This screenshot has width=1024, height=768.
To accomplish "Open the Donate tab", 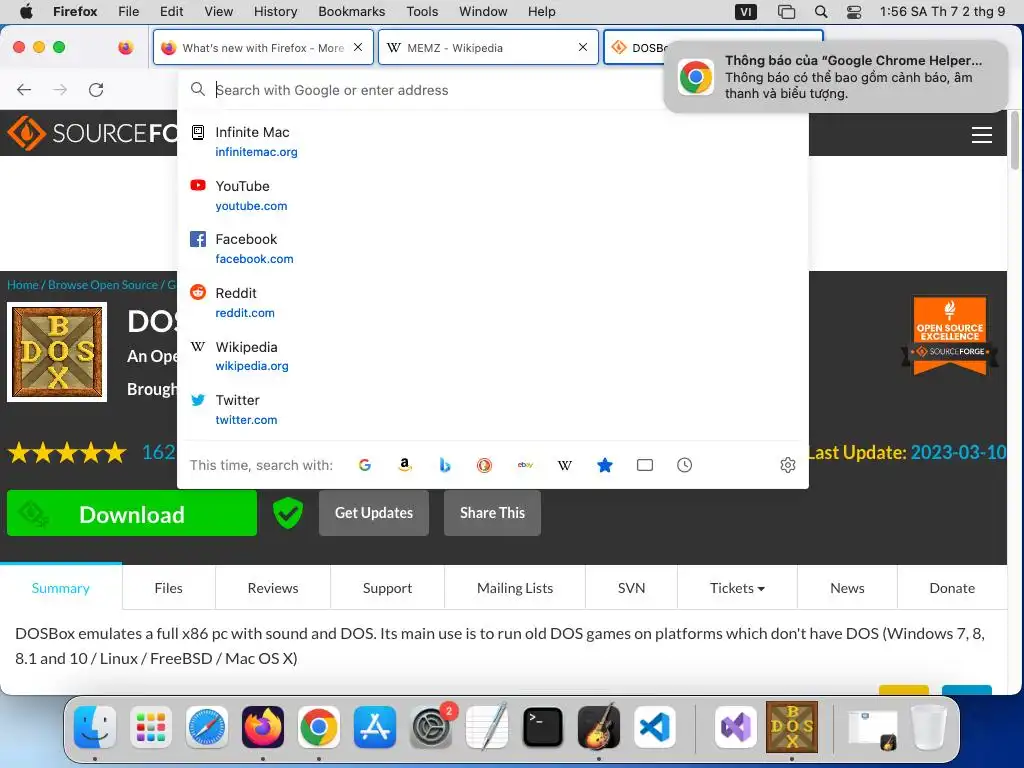I will 952,588.
